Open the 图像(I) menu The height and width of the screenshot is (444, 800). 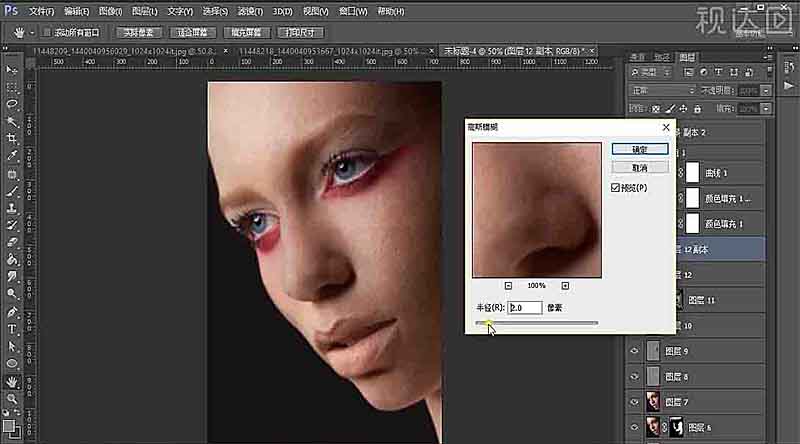[110, 11]
